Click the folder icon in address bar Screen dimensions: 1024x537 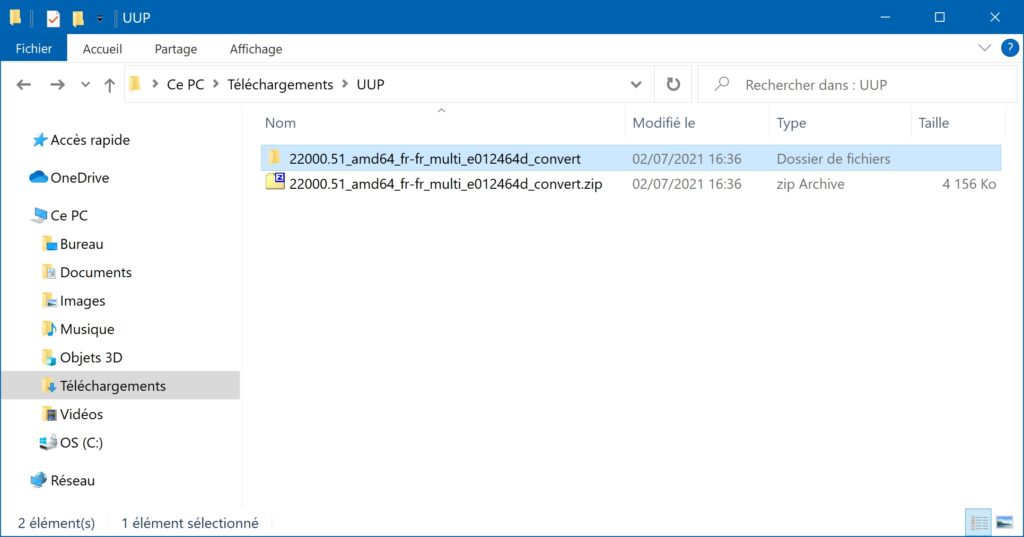coord(135,84)
